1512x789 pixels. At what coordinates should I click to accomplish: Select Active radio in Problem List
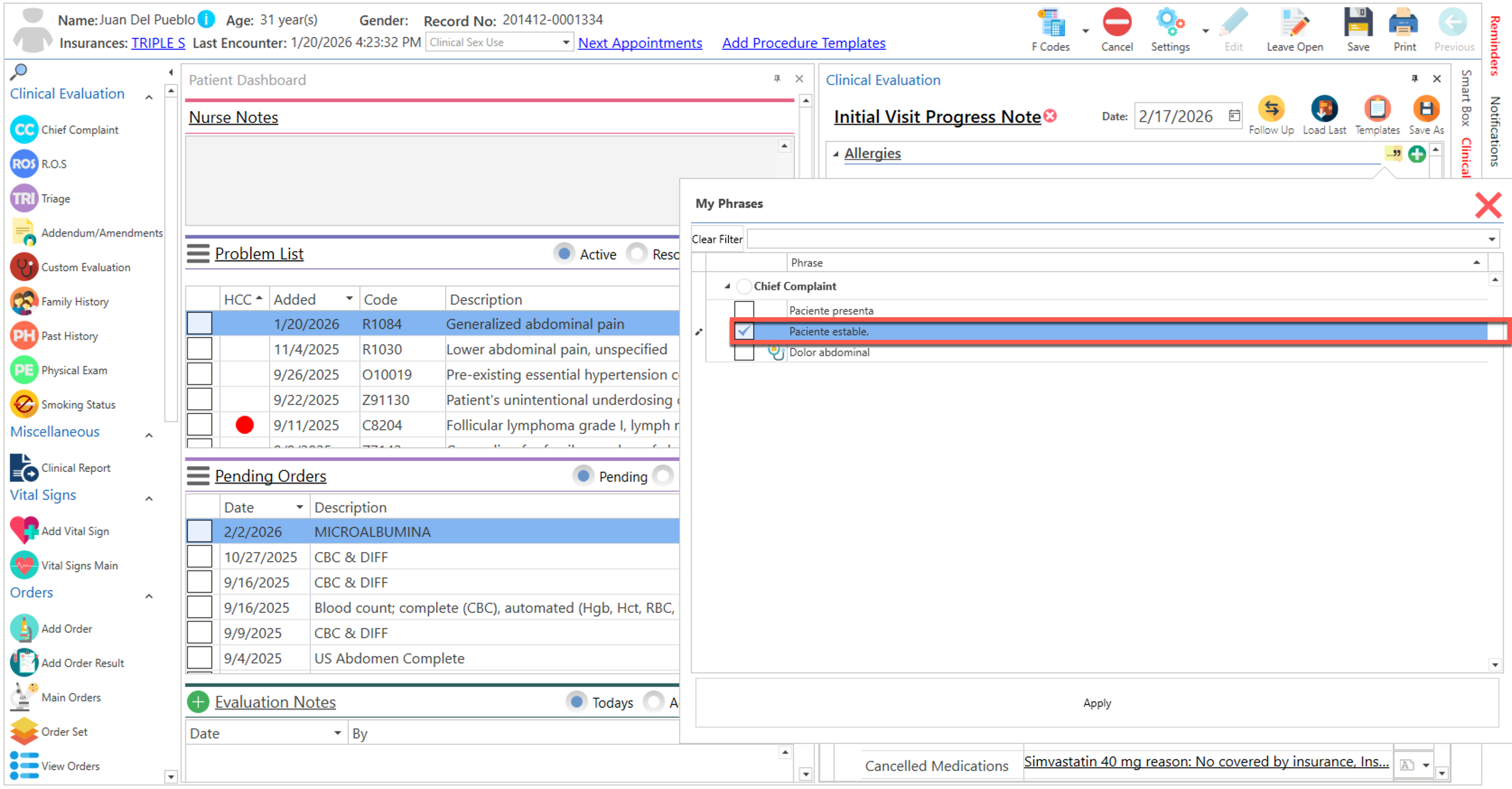click(564, 254)
